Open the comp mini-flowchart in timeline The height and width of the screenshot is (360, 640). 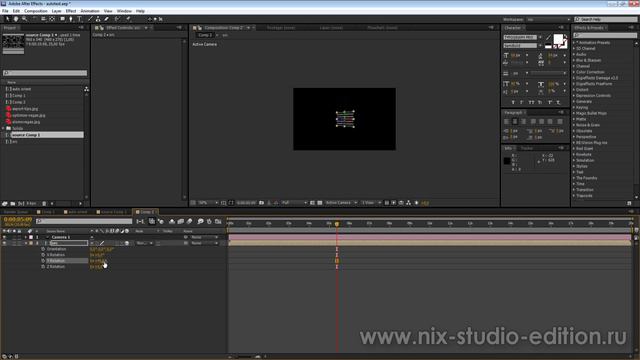pyautogui.click(x=140, y=221)
